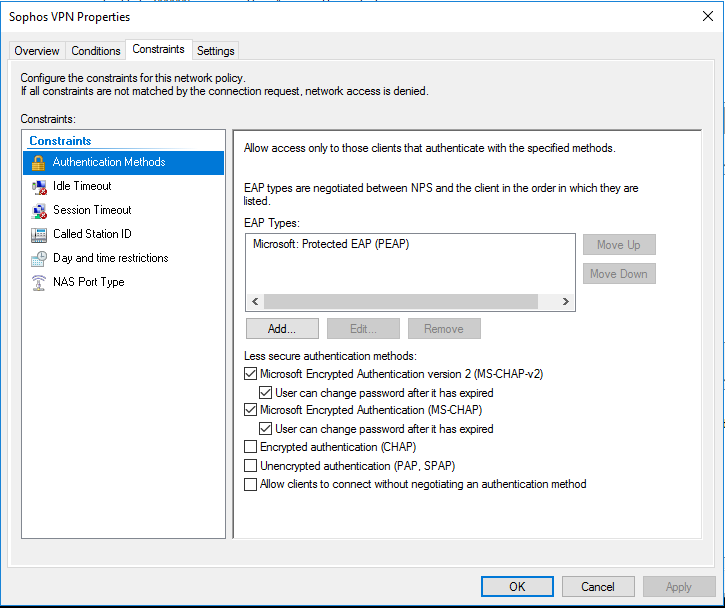Click the EAP Types scrollbar left arrow
Screen dimensions: 725x608
pyautogui.click(x=255, y=301)
